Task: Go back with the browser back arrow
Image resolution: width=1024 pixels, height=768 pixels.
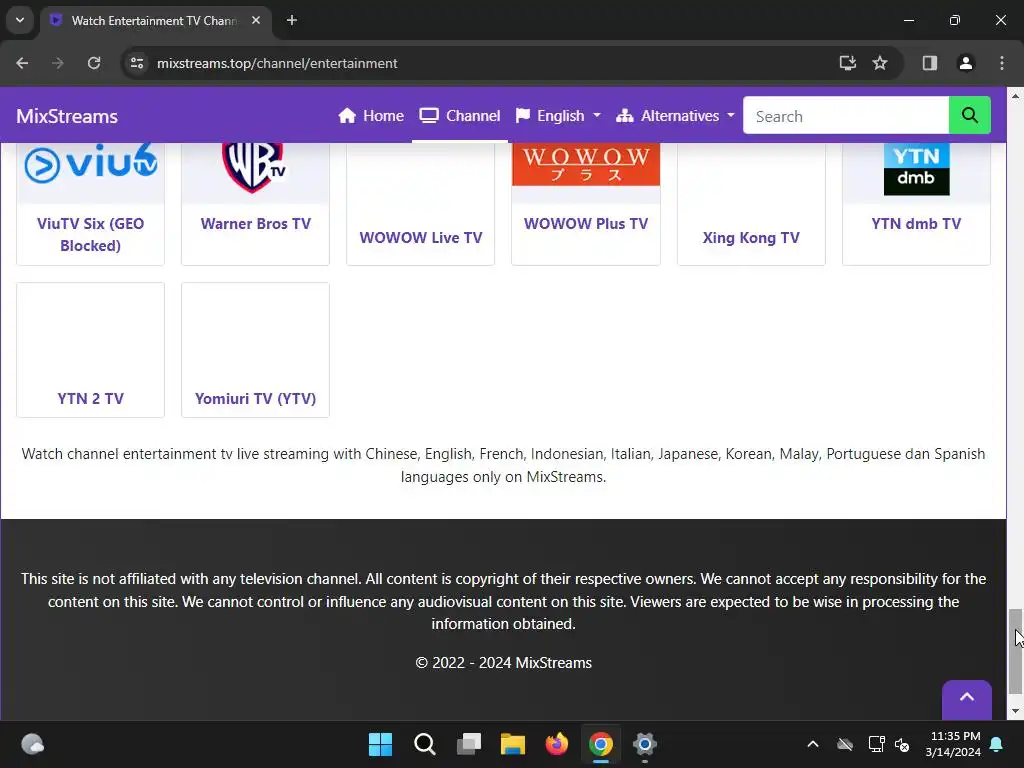Action: click(x=22, y=63)
